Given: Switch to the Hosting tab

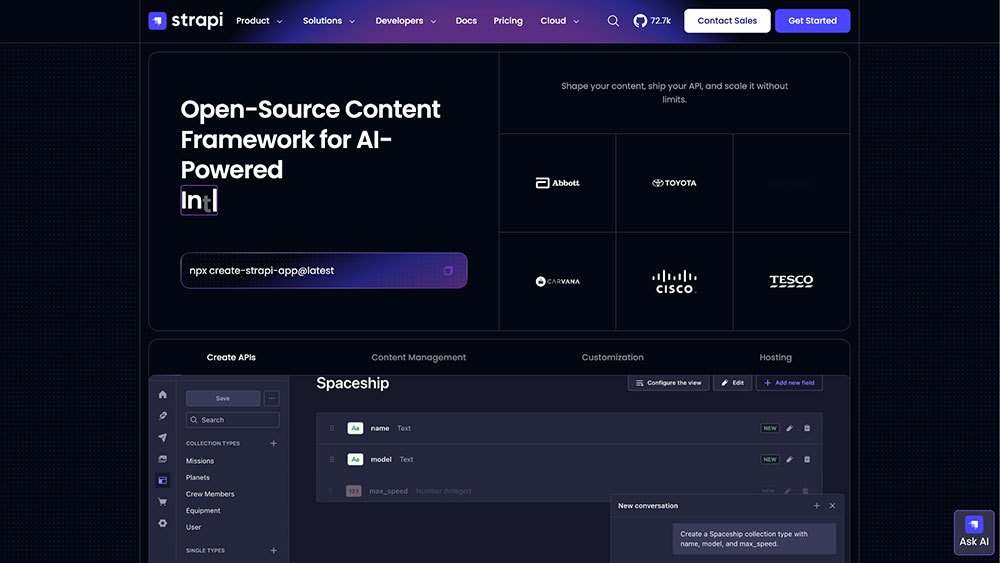Looking at the screenshot, I should [775, 357].
